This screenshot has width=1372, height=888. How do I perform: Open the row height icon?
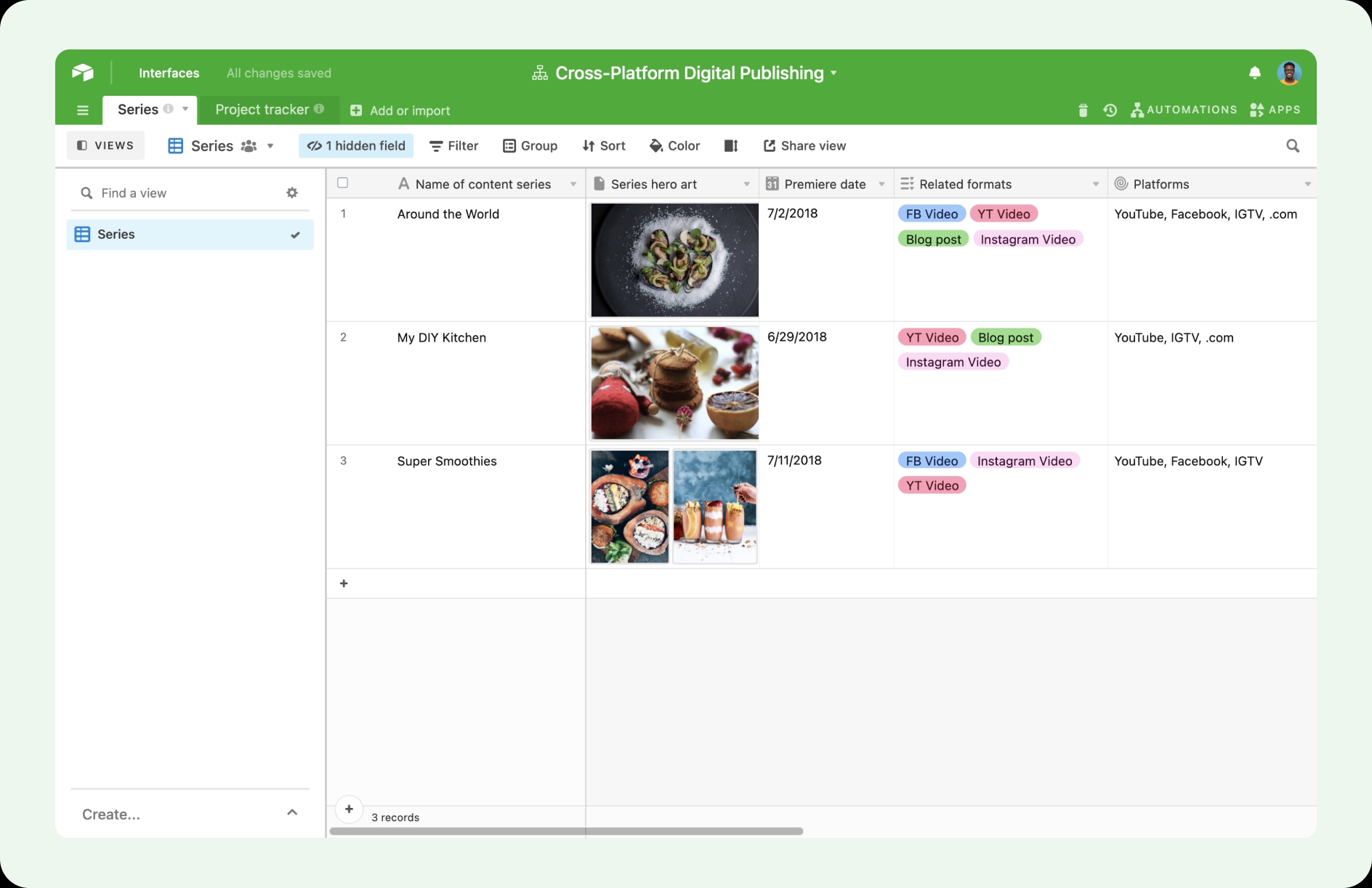pos(731,146)
